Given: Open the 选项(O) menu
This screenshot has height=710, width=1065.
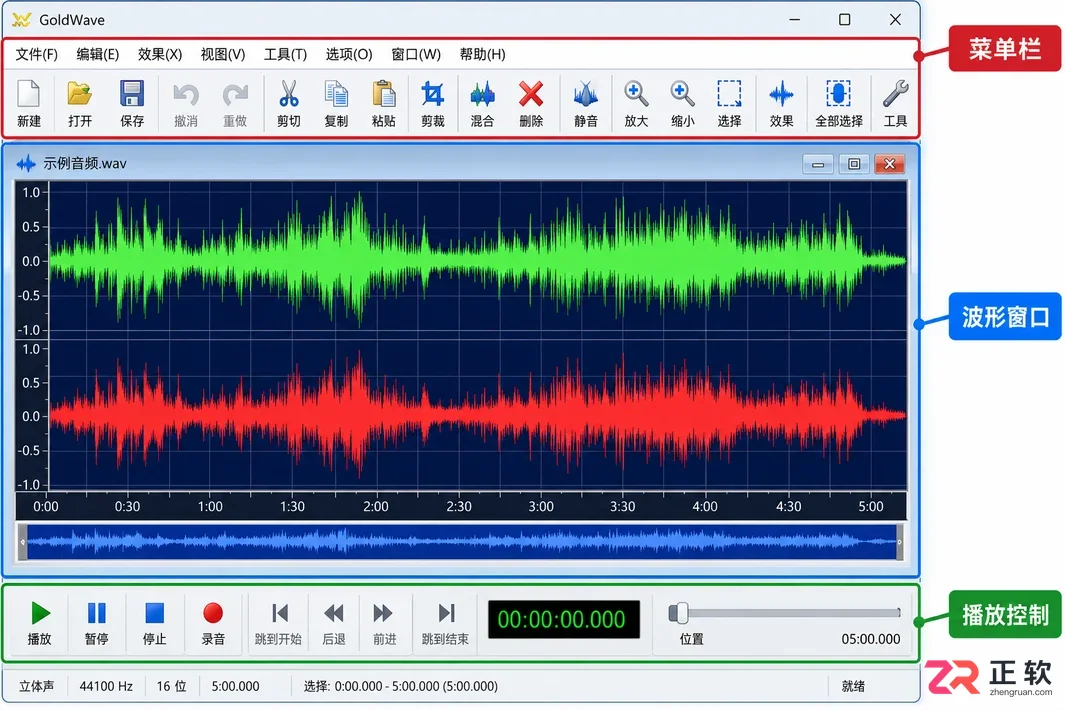Looking at the screenshot, I should pyautogui.click(x=348, y=54).
